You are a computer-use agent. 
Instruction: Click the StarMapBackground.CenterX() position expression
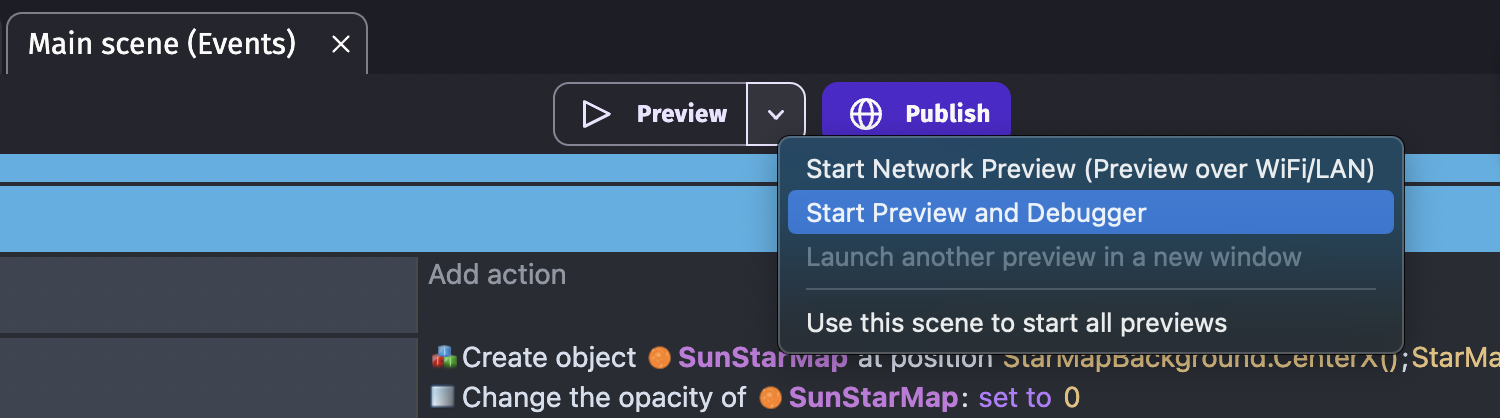pos(1199,358)
